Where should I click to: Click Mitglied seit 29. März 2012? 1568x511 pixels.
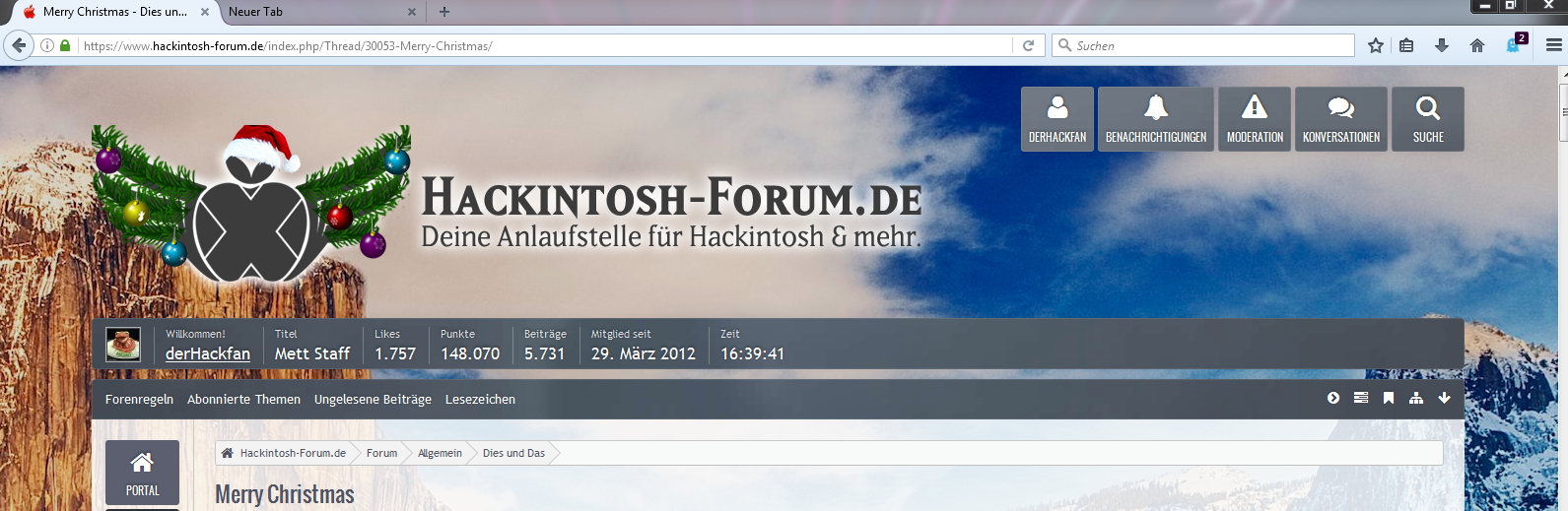(644, 353)
